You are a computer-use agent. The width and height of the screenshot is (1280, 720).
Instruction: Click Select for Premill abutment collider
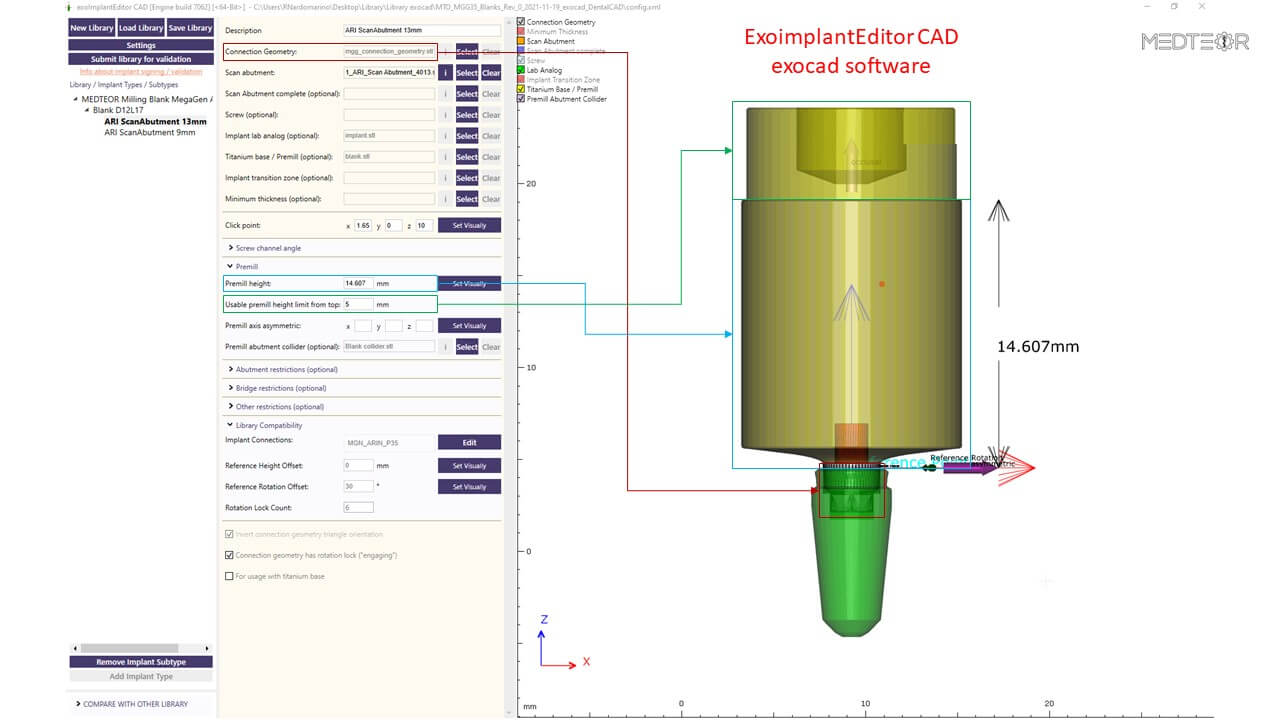pos(467,347)
